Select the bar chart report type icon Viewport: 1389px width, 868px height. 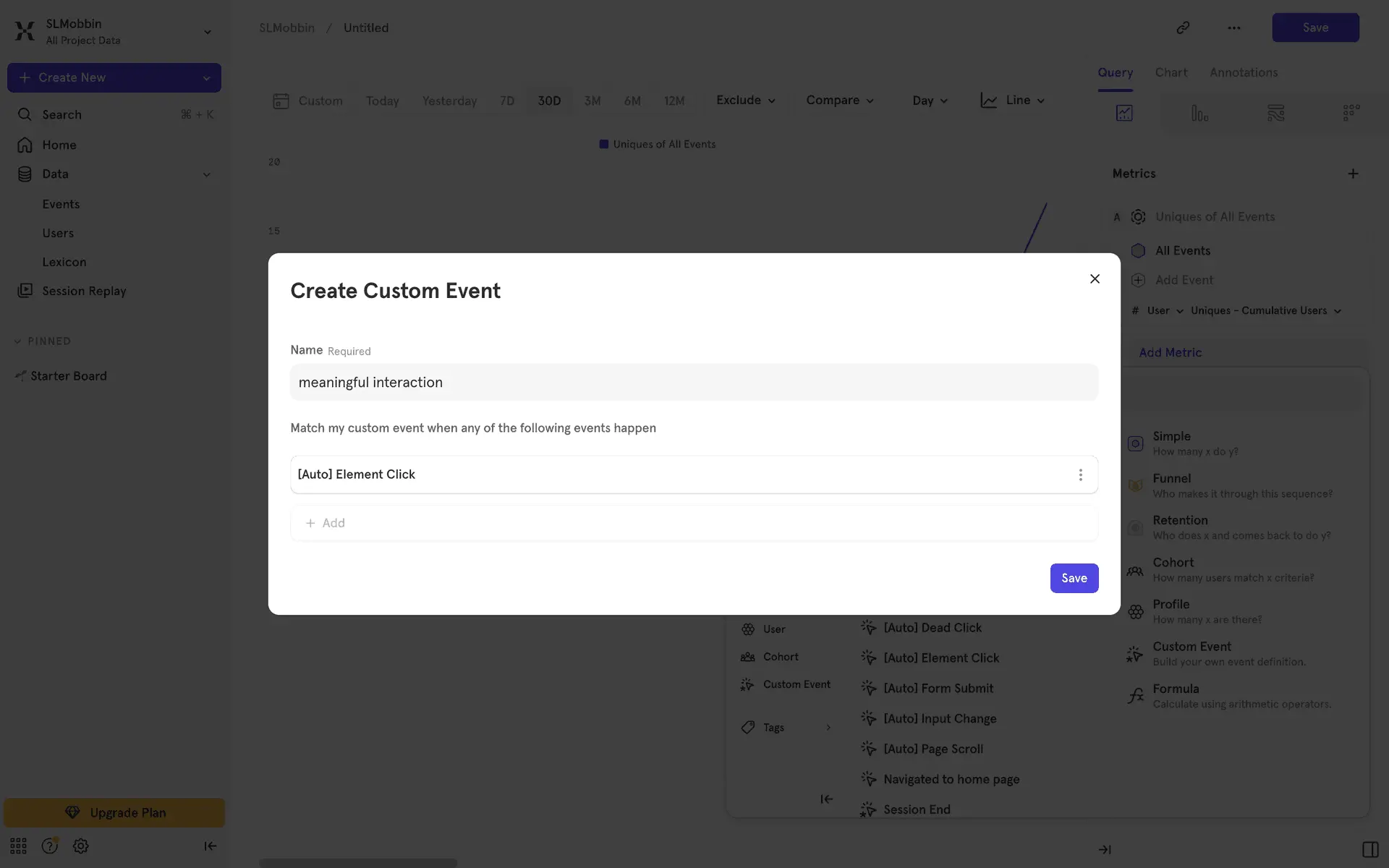[x=1199, y=113]
